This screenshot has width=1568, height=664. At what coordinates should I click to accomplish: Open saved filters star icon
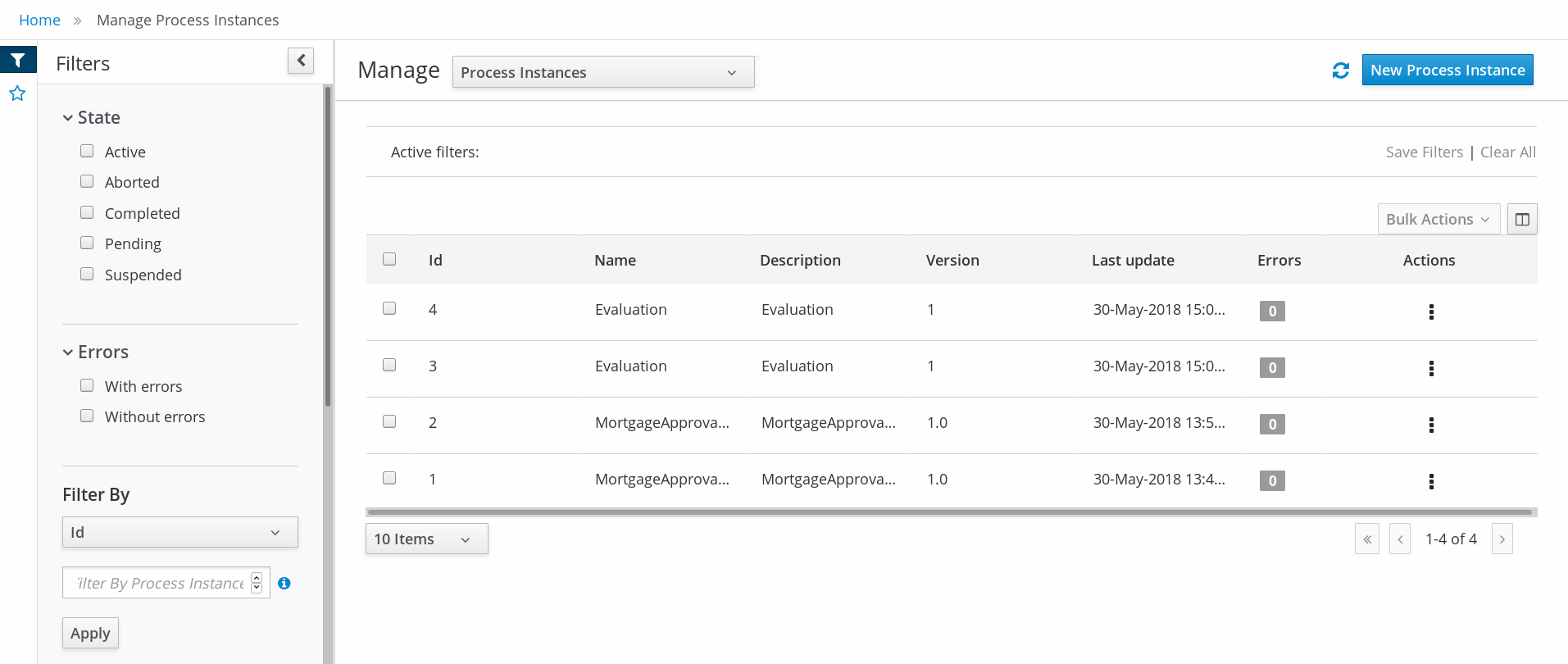(x=17, y=93)
